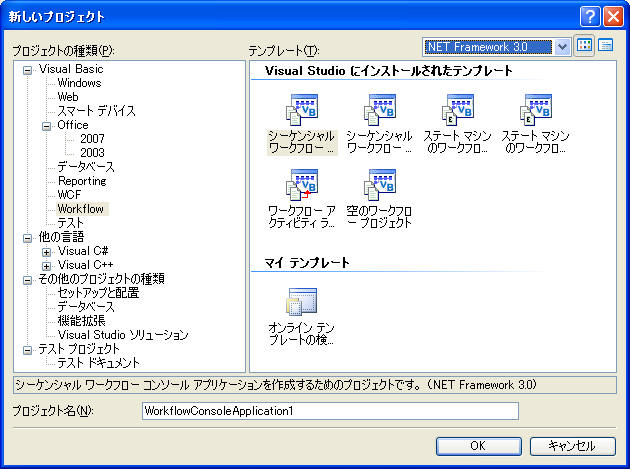Viewport: 630px width, 469px height.
Task: Select the fourth template, ステート マシンのワークフロー
Action: [x=536, y=110]
